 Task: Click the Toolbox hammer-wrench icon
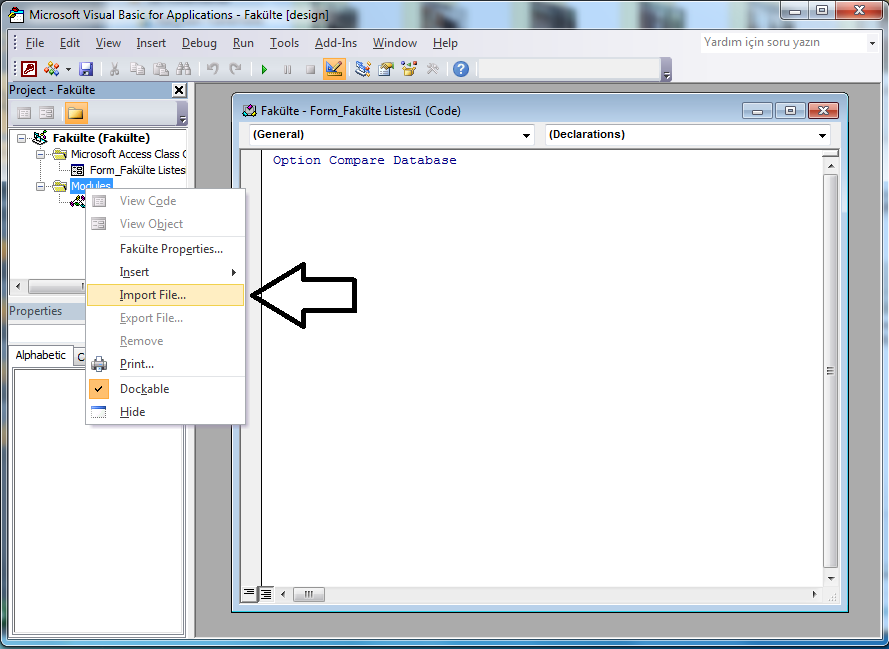(x=433, y=69)
